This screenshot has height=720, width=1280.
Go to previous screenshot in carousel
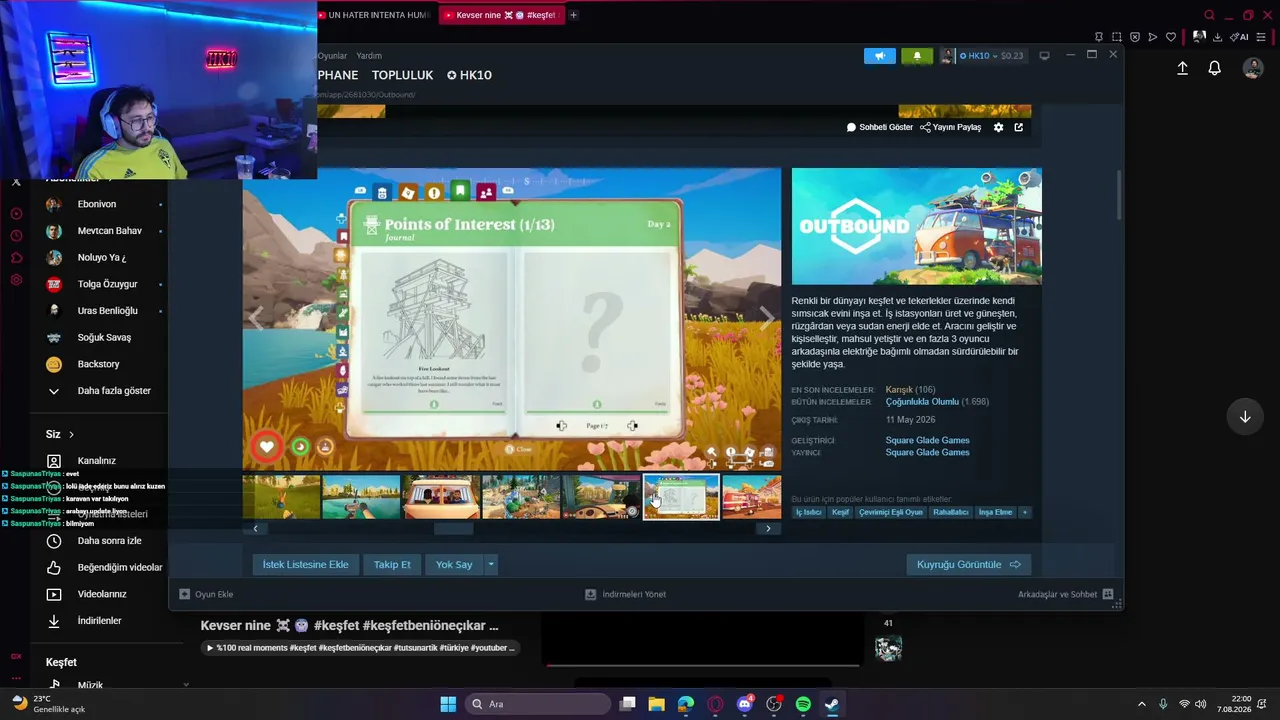(x=256, y=319)
